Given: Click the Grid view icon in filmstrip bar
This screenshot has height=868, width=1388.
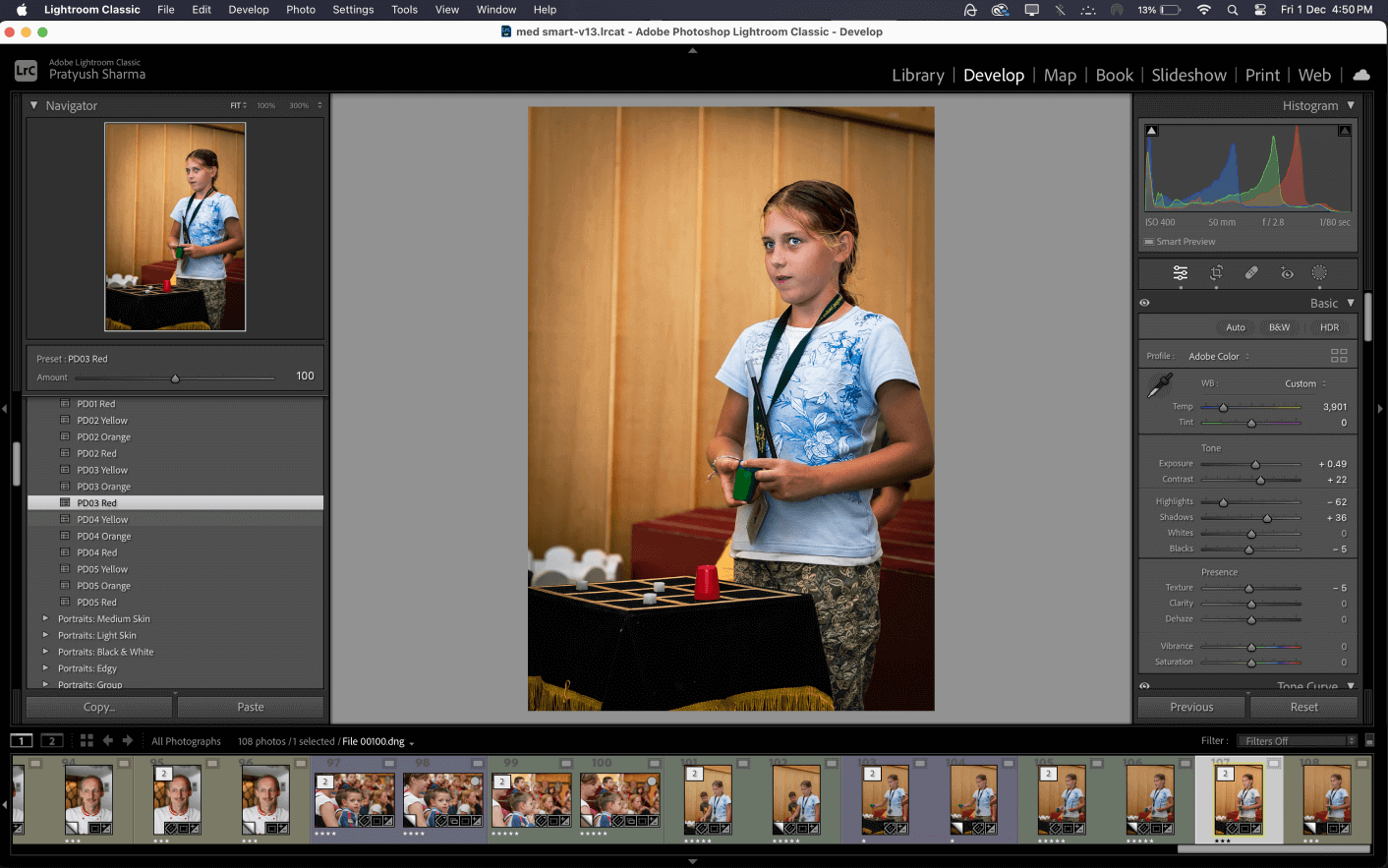Looking at the screenshot, I should [87, 741].
